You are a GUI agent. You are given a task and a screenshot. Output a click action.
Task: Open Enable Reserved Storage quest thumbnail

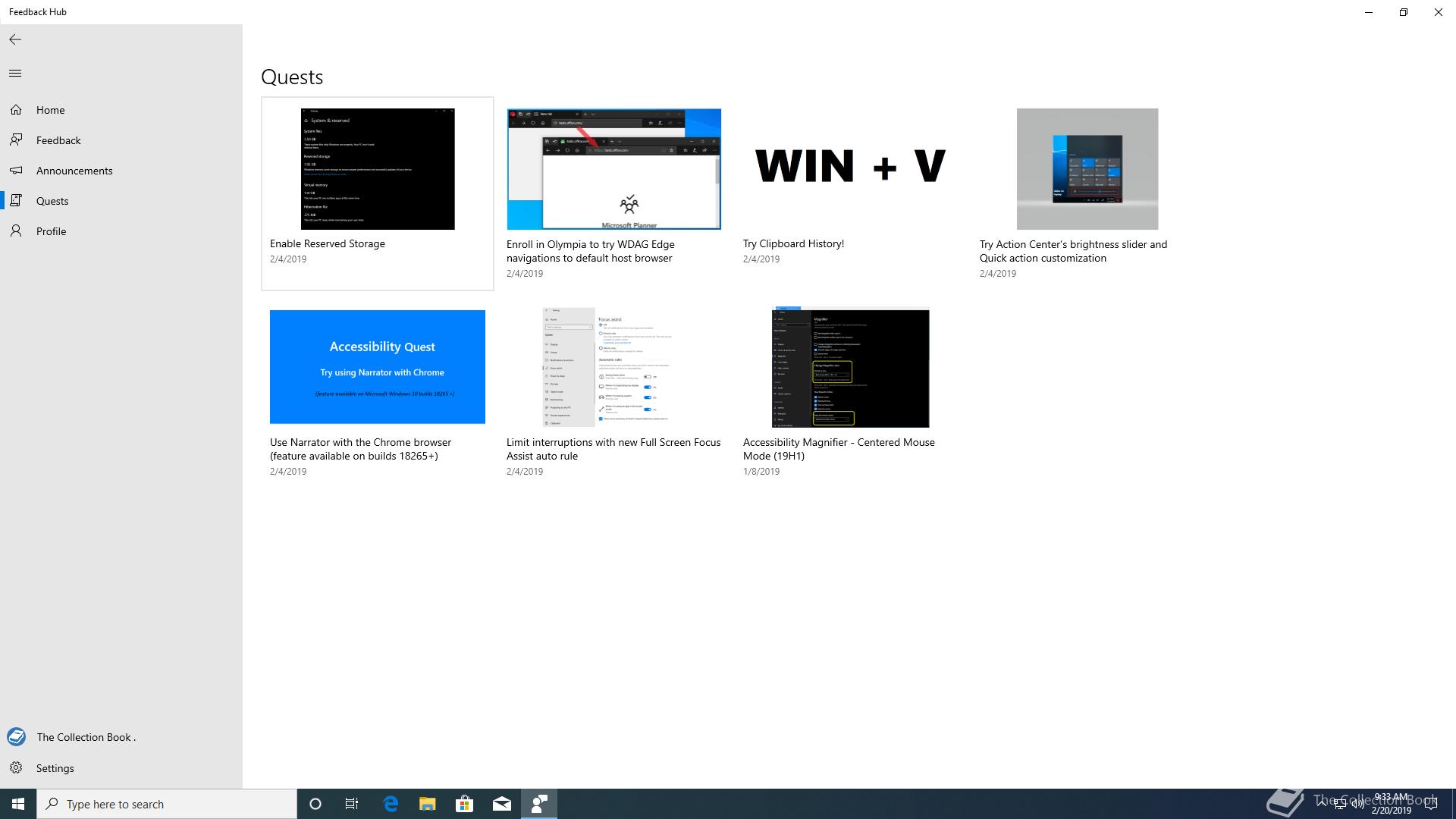378,169
